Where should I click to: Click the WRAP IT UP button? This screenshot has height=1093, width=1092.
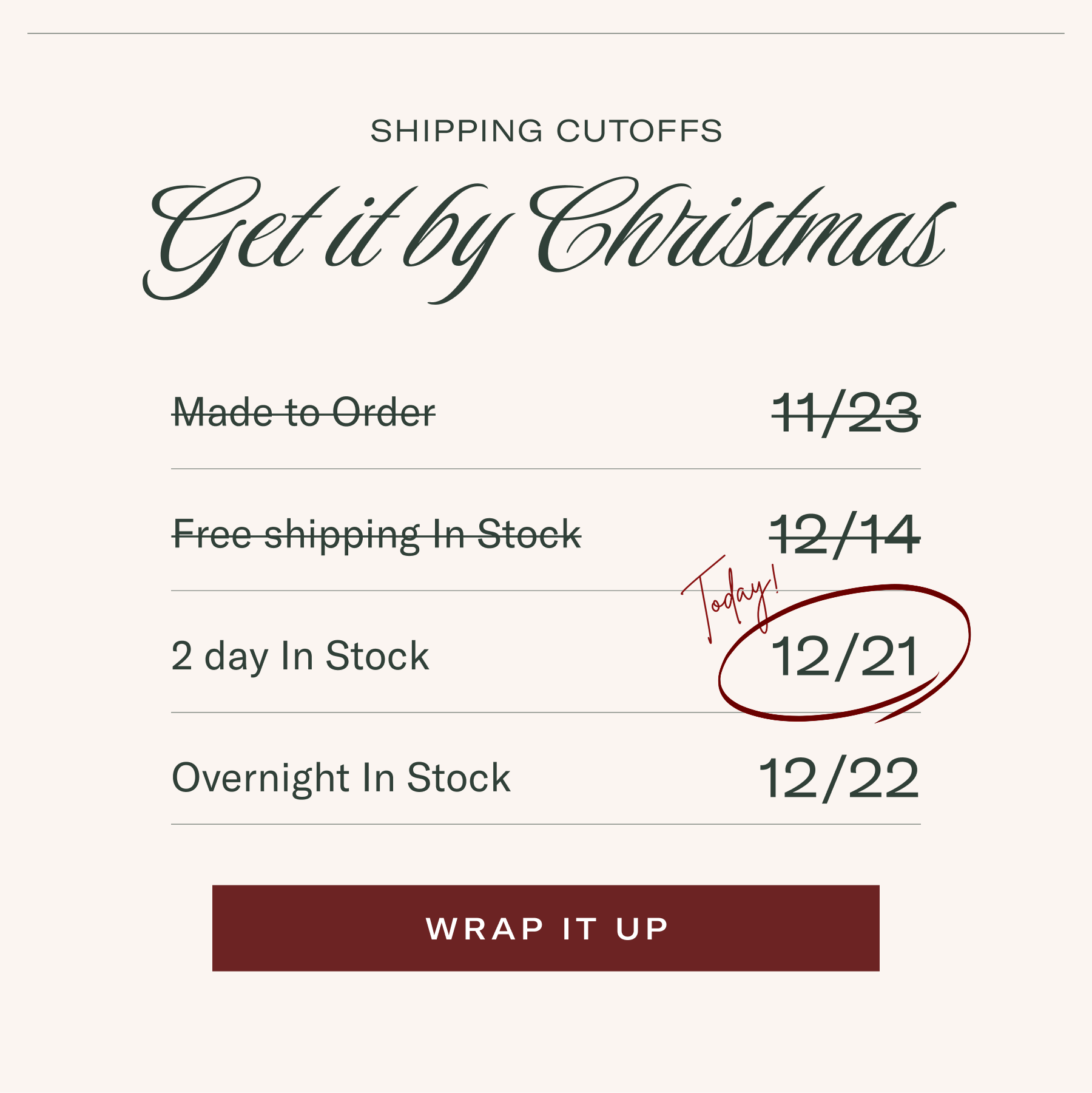tap(546, 928)
